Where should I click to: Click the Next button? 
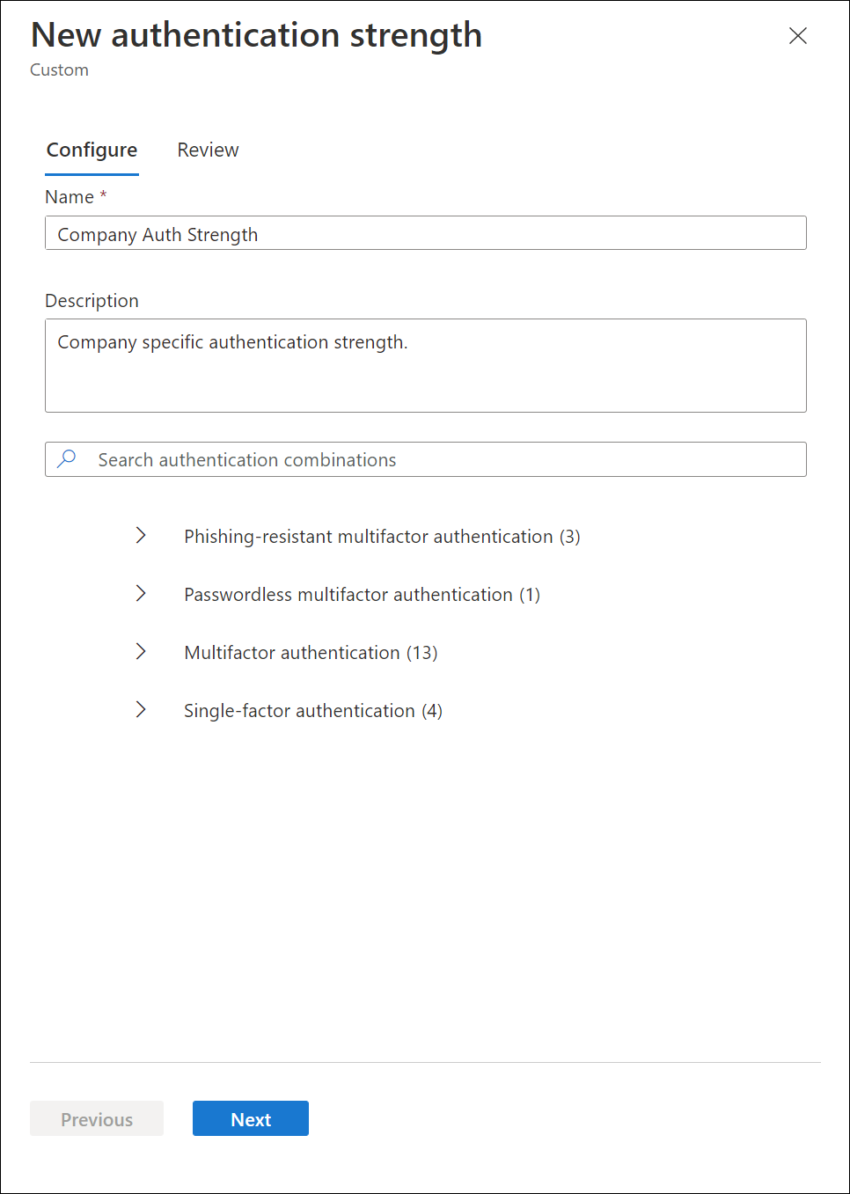click(250, 1118)
